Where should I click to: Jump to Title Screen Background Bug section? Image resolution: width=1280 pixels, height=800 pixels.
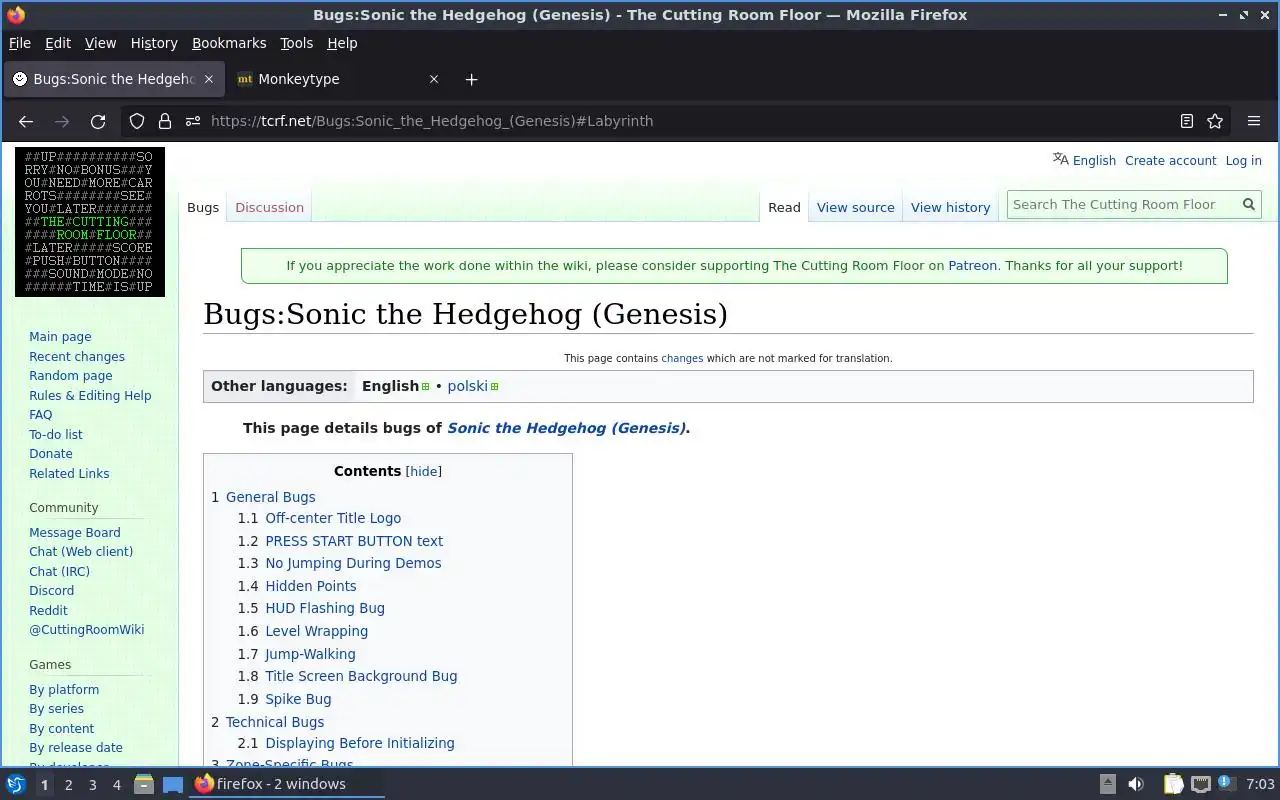tap(361, 676)
